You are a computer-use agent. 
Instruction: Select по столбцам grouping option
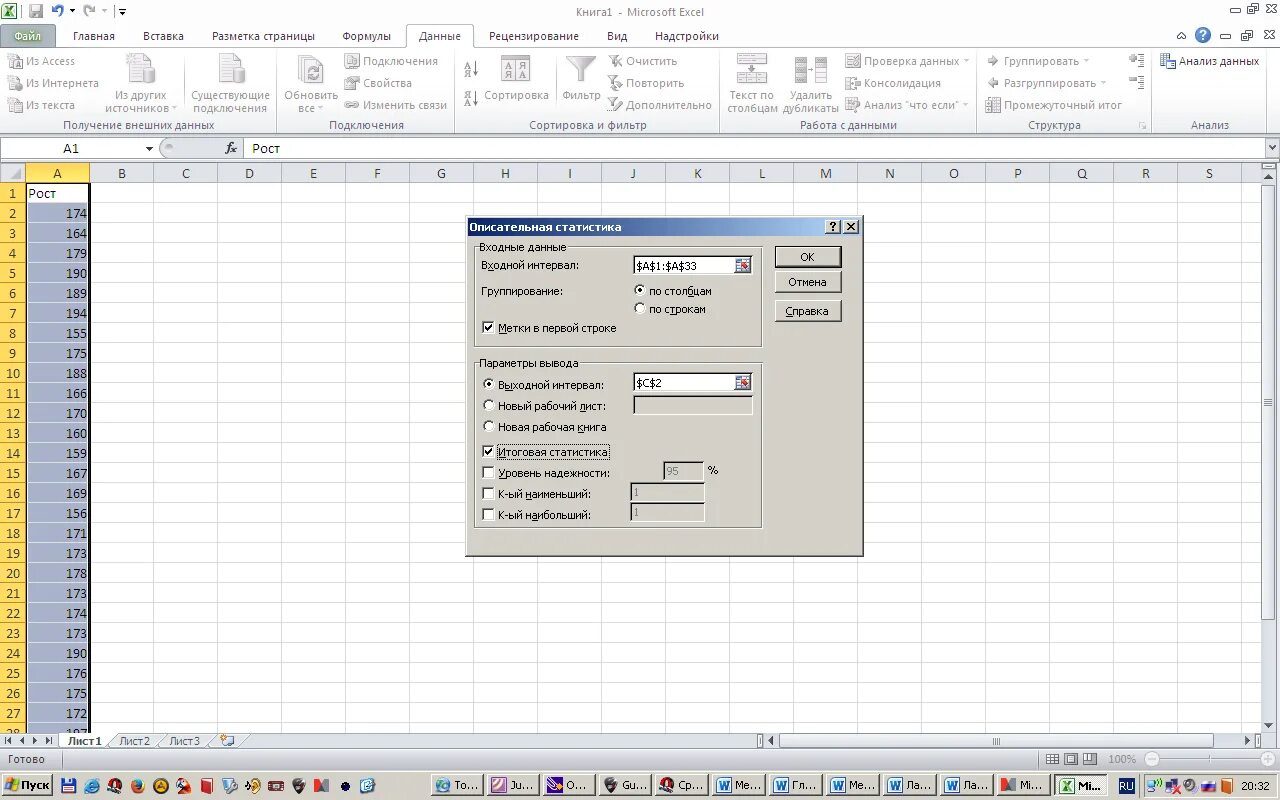[x=640, y=290]
